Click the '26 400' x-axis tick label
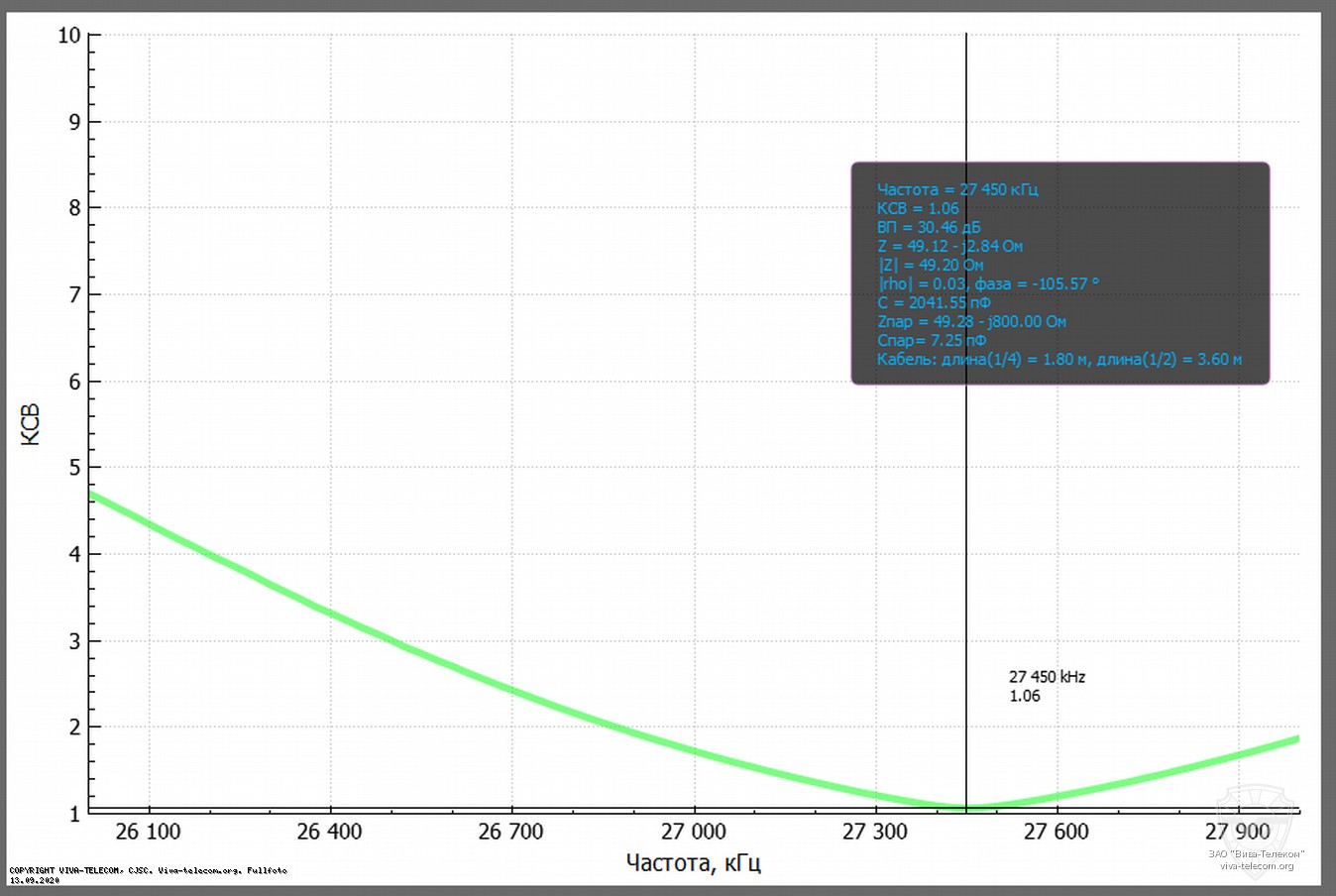This screenshot has width=1336, height=896. pyautogui.click(x=329, y=832)
